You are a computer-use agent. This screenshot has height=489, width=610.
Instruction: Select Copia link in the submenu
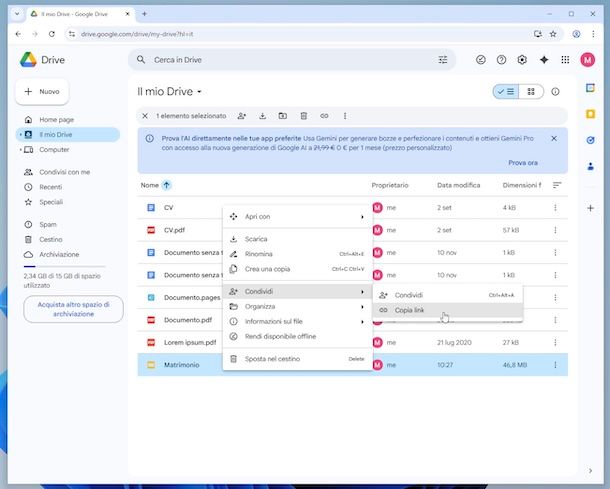pos(409,310)
